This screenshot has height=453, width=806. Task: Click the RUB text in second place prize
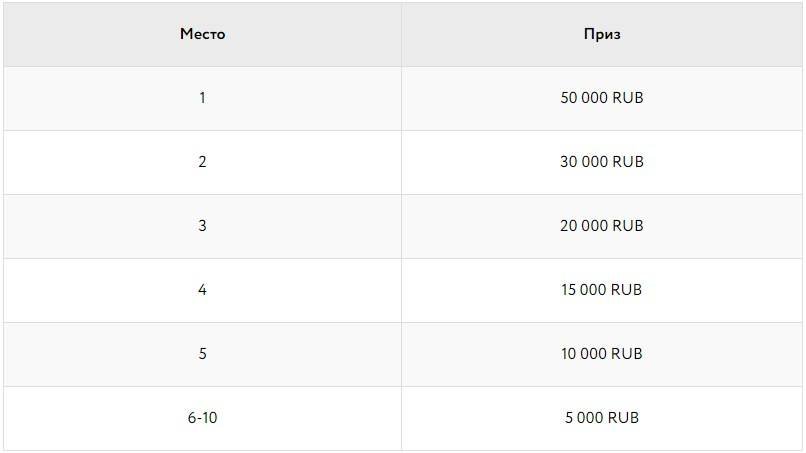point(628,162)
